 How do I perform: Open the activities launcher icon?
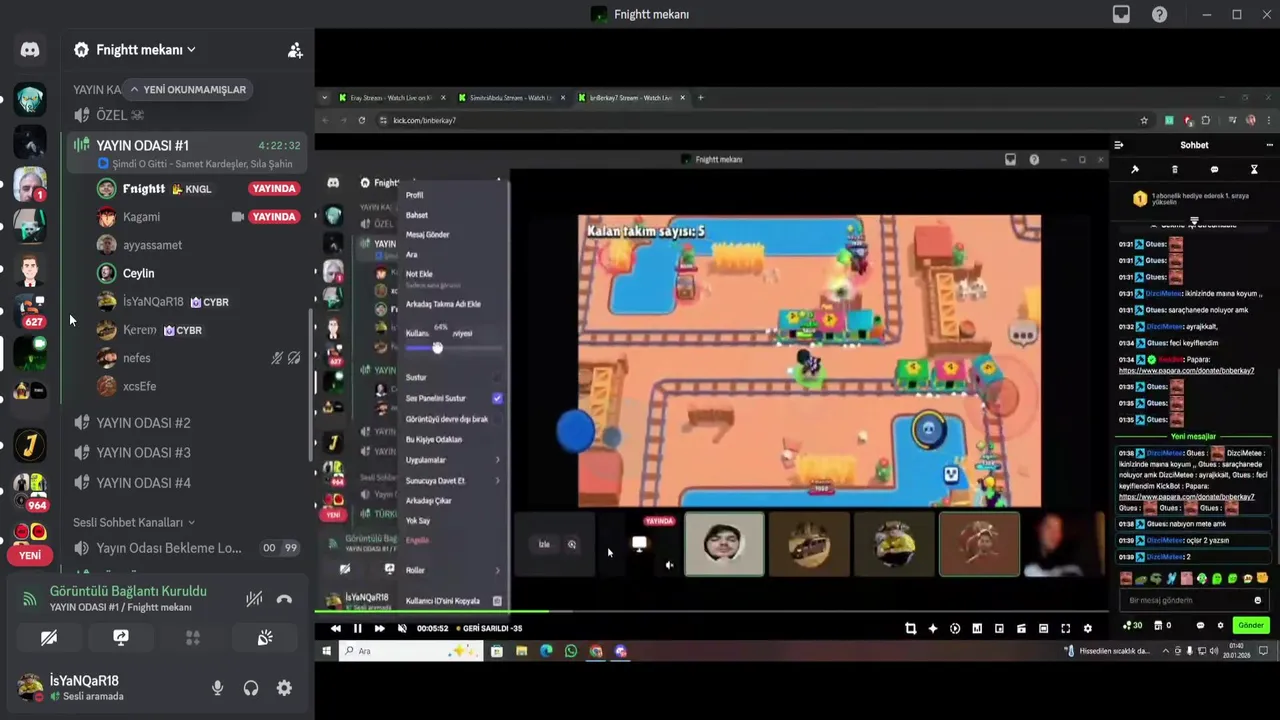pos(193,637)
